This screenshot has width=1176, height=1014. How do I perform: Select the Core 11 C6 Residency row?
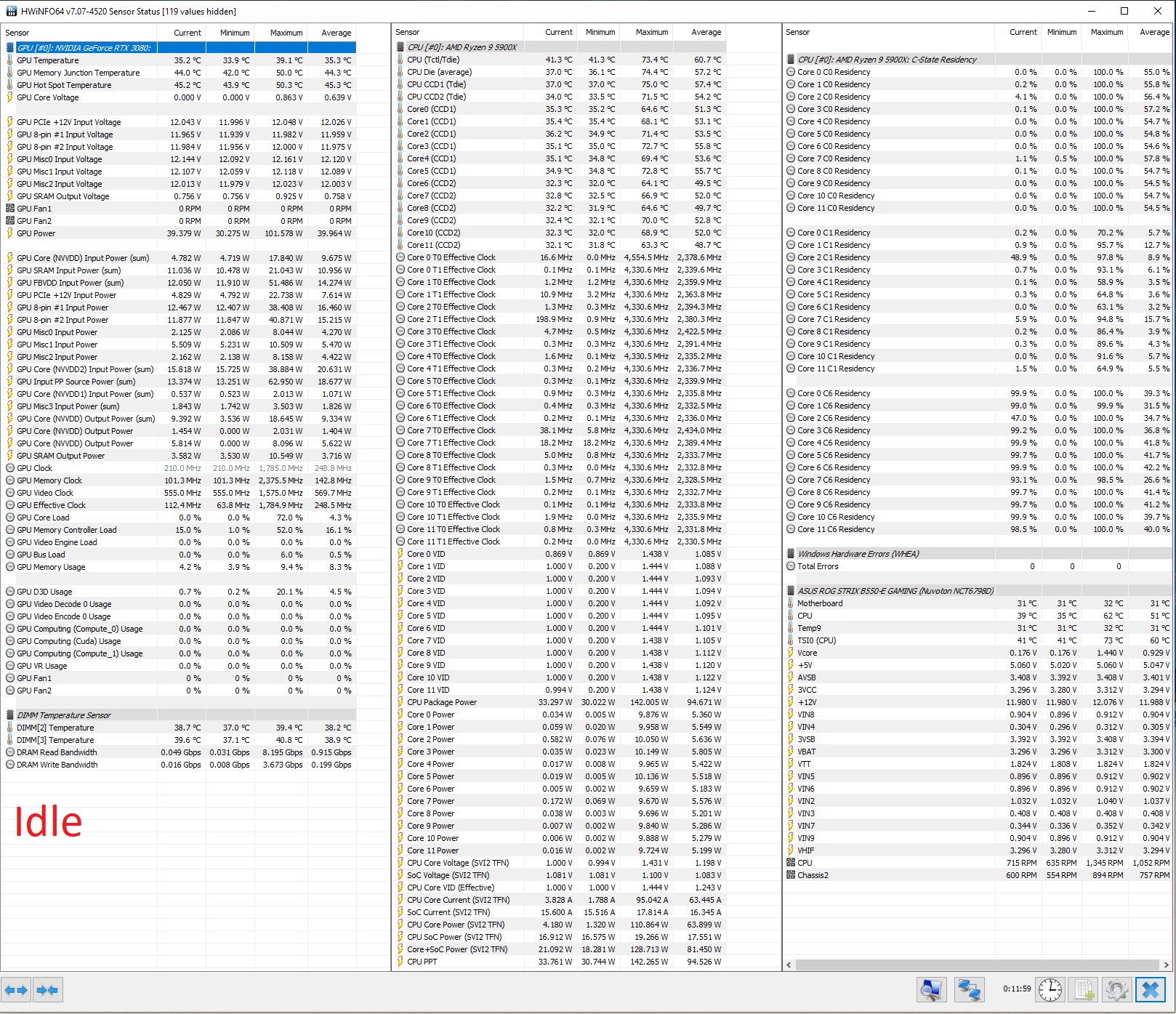978,529
